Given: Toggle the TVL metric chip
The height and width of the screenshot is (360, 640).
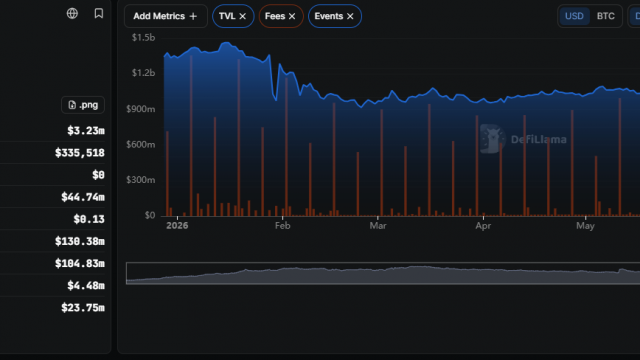Looking at the screenshot, I should (x=233, y=16).
